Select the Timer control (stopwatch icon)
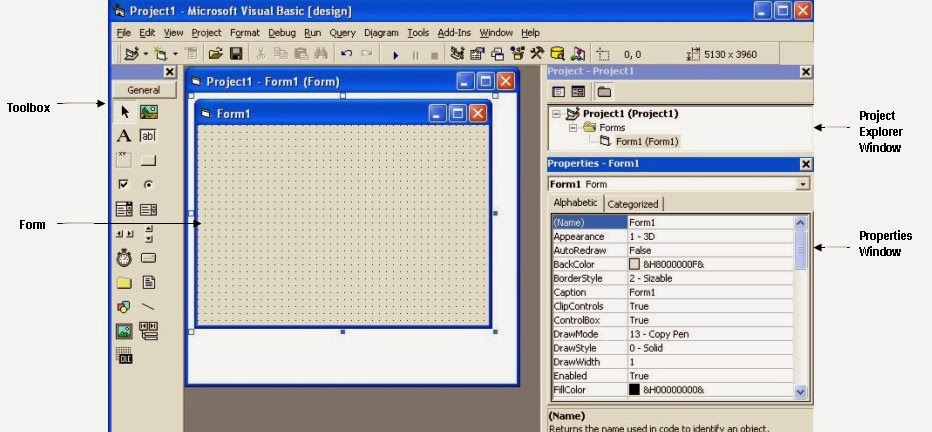Image resolution: width=932 pixels, height=432 pixels. tap(124, 258)
